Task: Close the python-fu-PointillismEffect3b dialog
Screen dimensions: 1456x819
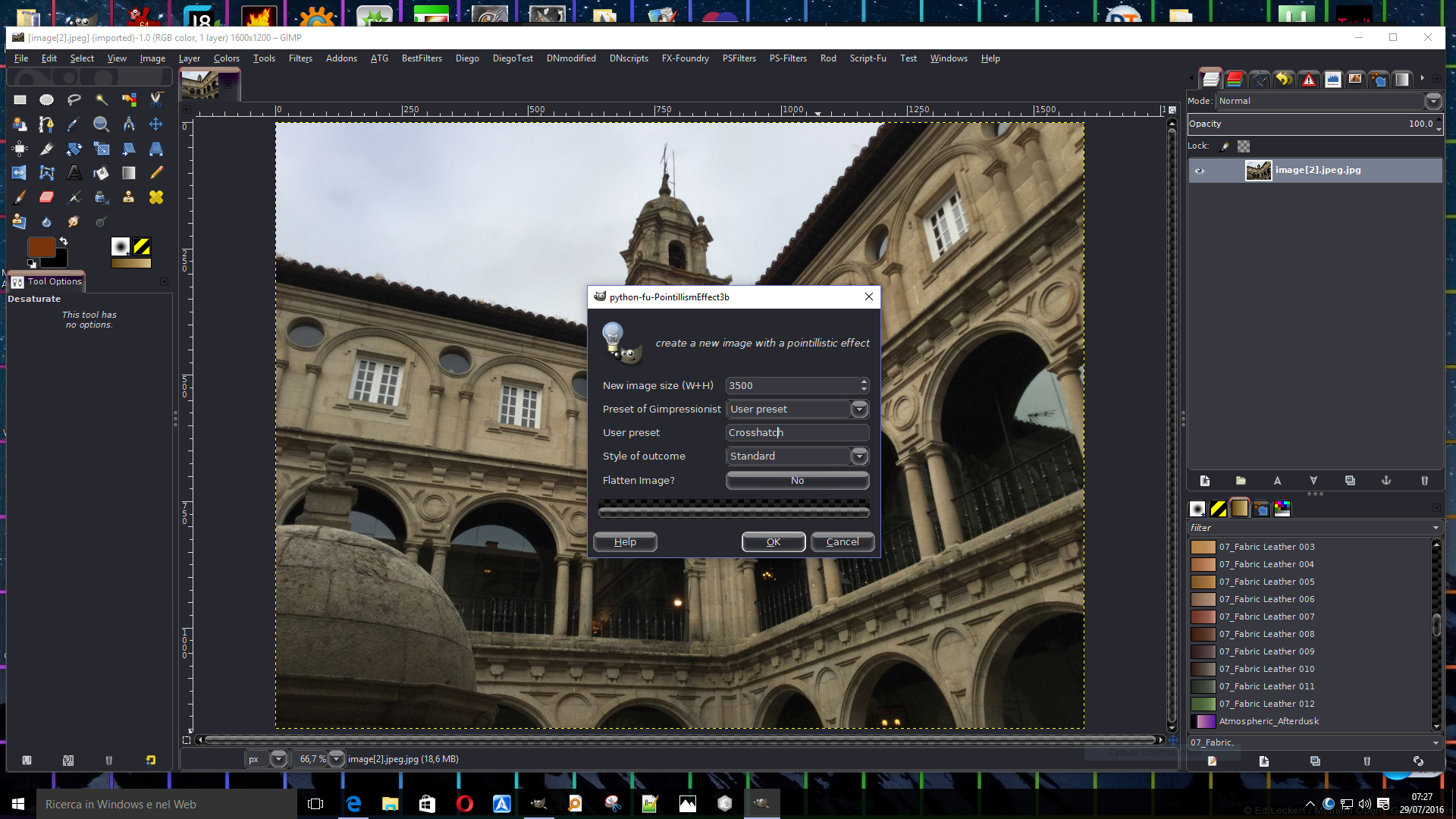Action: click(869, 297)
